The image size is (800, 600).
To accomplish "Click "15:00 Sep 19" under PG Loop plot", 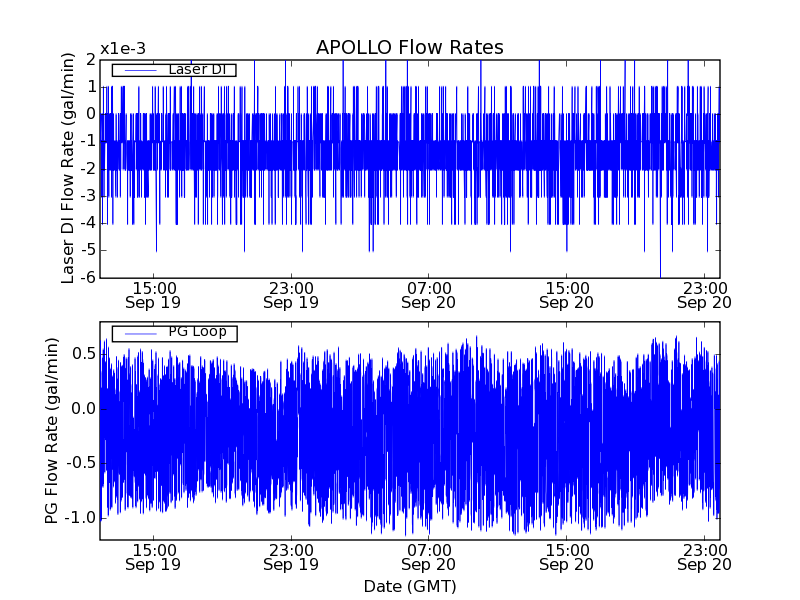I will (153, 557).
